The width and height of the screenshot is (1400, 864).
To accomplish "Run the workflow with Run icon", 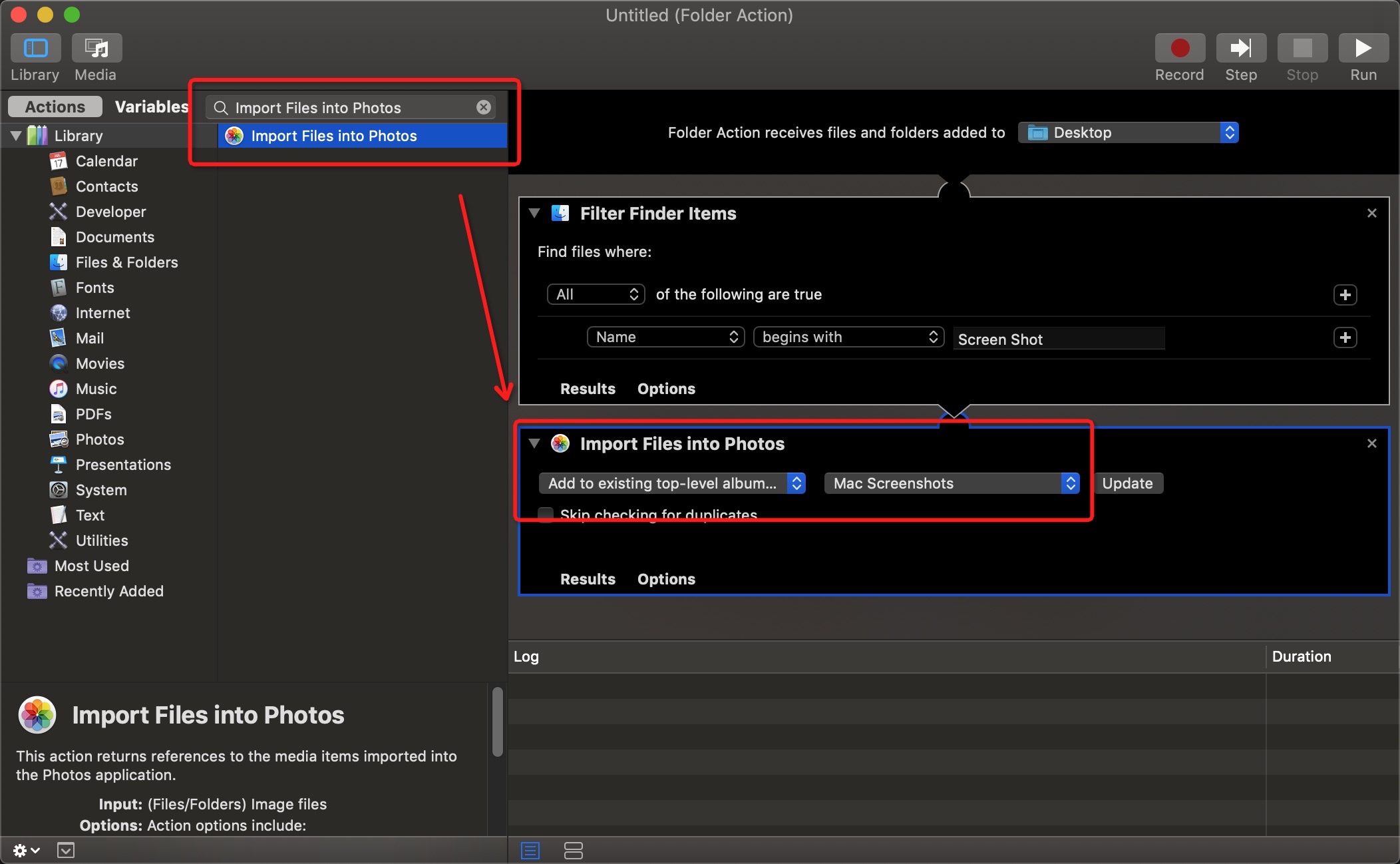I will pyautogui.click(x=1363, y=48).
